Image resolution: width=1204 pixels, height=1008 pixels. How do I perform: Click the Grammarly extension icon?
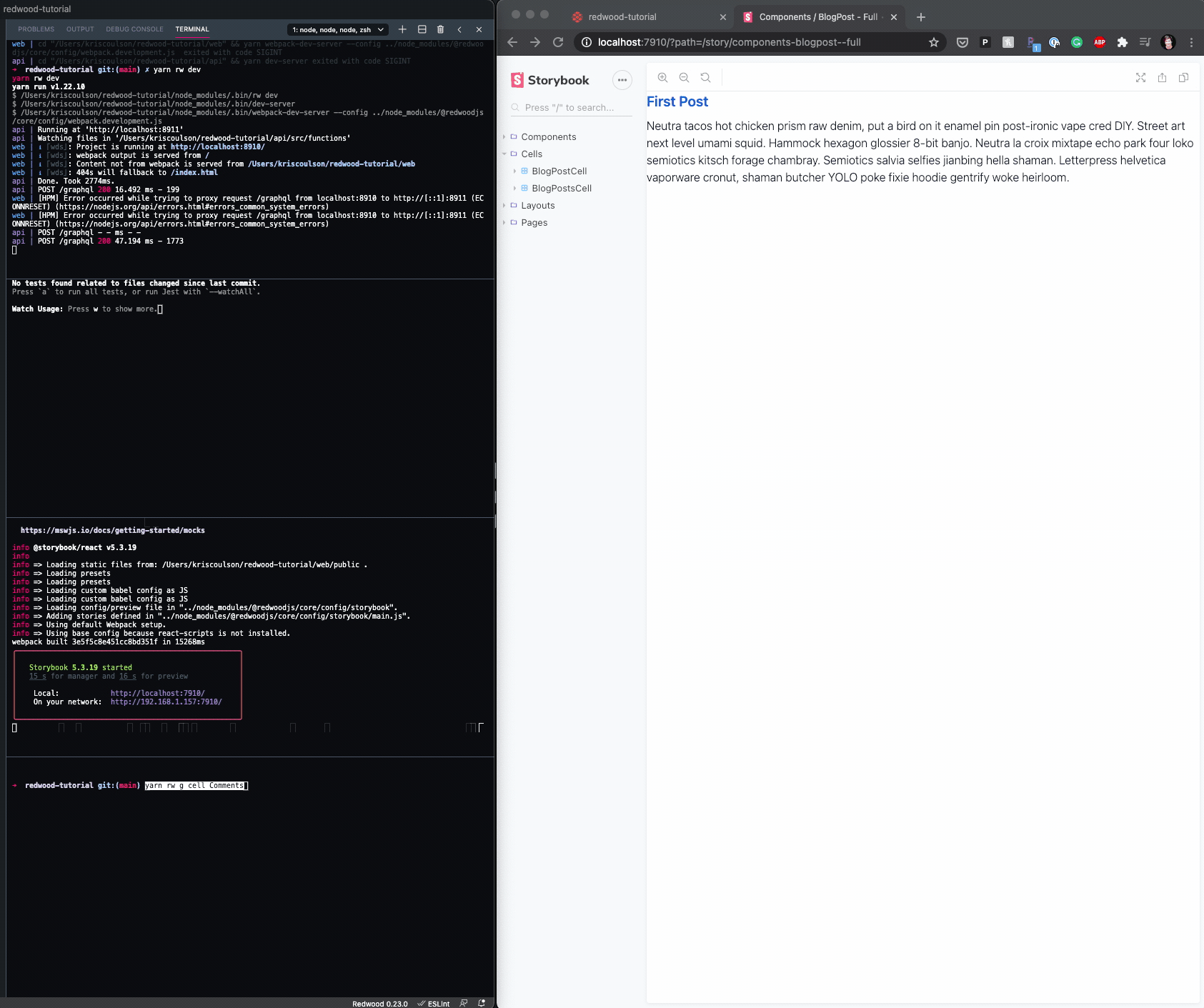pos(1077,42)
